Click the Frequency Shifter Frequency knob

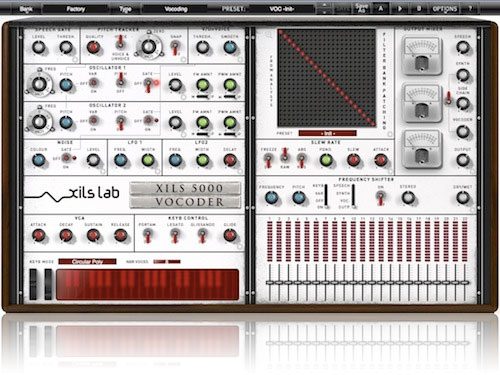tap(271, 198)
